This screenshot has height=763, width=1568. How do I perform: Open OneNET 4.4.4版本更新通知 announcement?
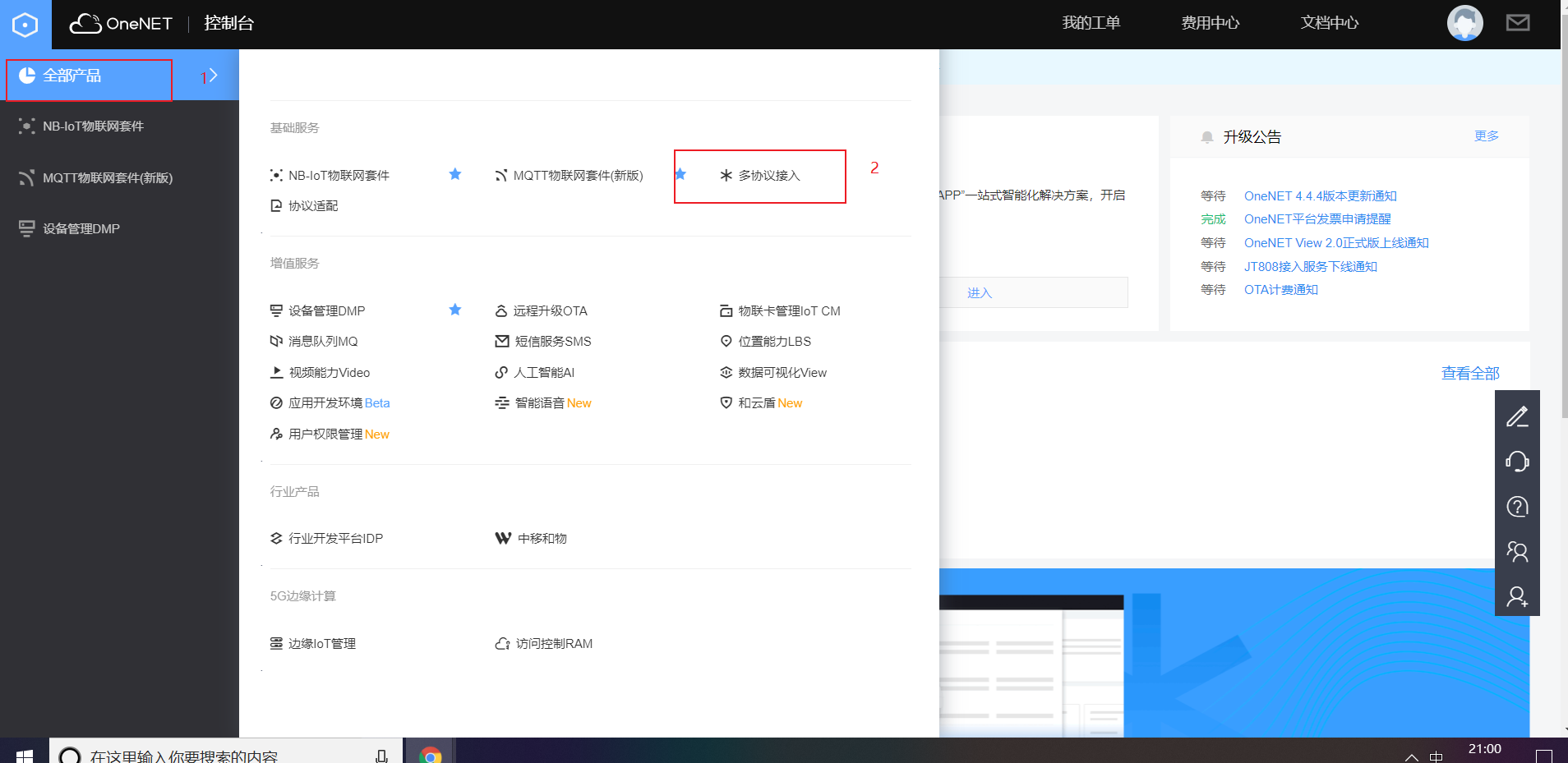[x=1320, y=196]
